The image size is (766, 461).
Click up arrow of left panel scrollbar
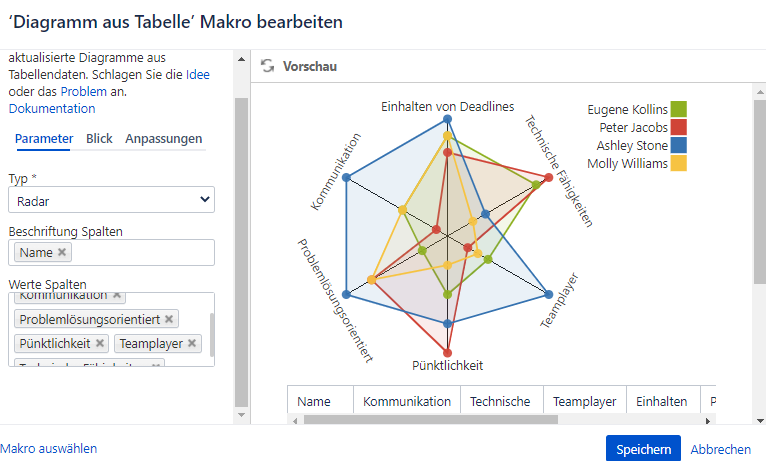(x=241, y=59)
